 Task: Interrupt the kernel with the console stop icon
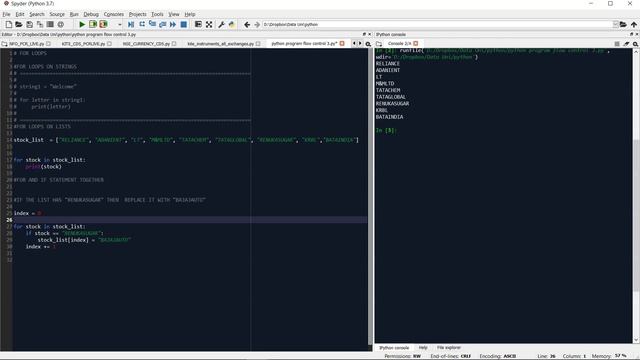pos(617,44)
